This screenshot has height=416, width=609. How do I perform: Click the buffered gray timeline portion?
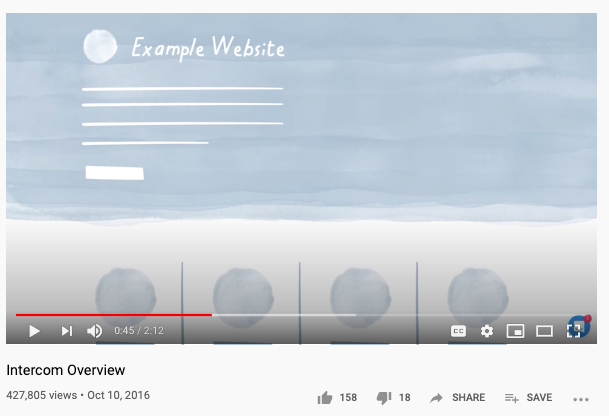click(x=284, y=315)
